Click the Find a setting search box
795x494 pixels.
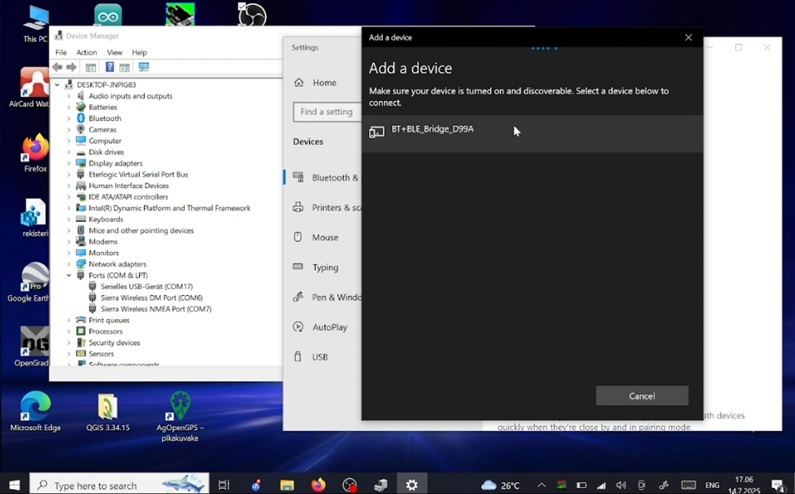(x=326, y=112)
